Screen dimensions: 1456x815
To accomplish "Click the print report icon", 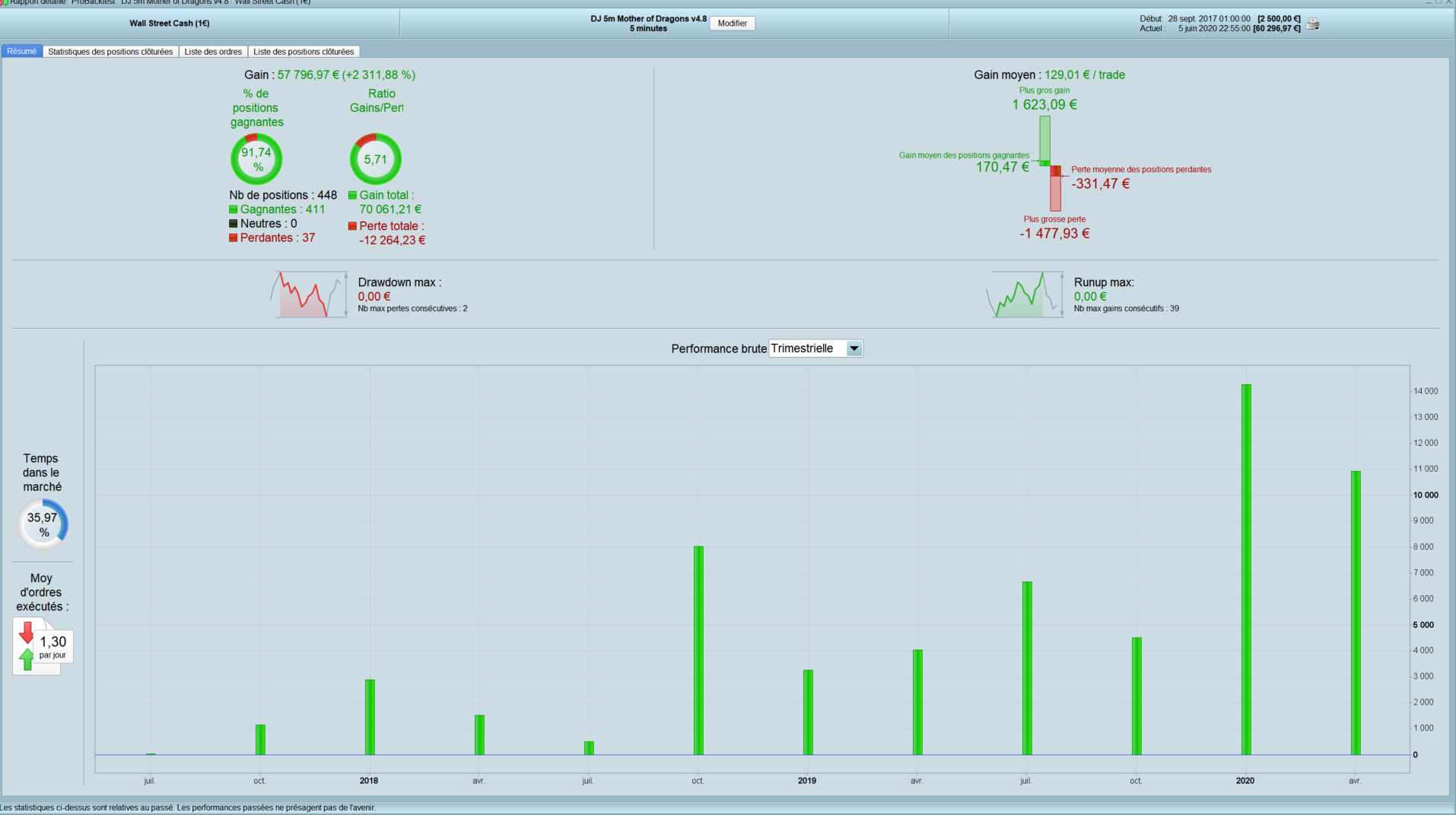I will click(x=1312, y=24).
